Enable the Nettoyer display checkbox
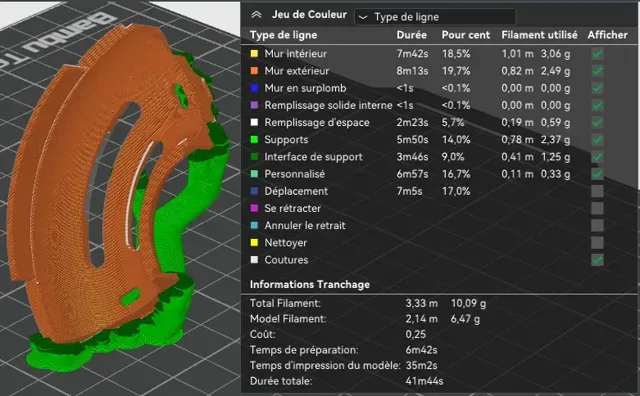This screenshot has width=640, height=396. click(597, 242)
